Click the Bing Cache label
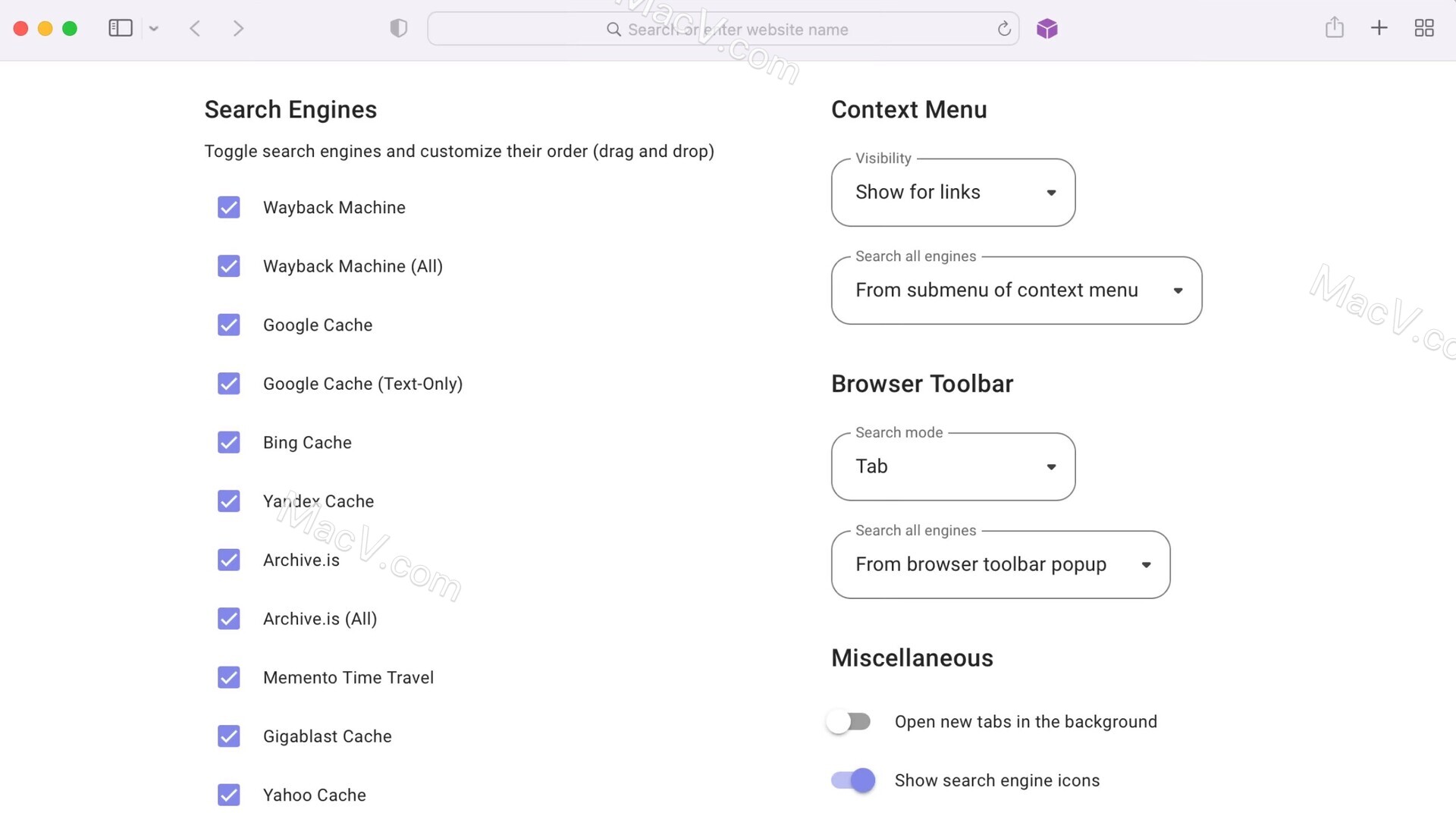The height and width of the screenshot is (819, 1456). 307,442
